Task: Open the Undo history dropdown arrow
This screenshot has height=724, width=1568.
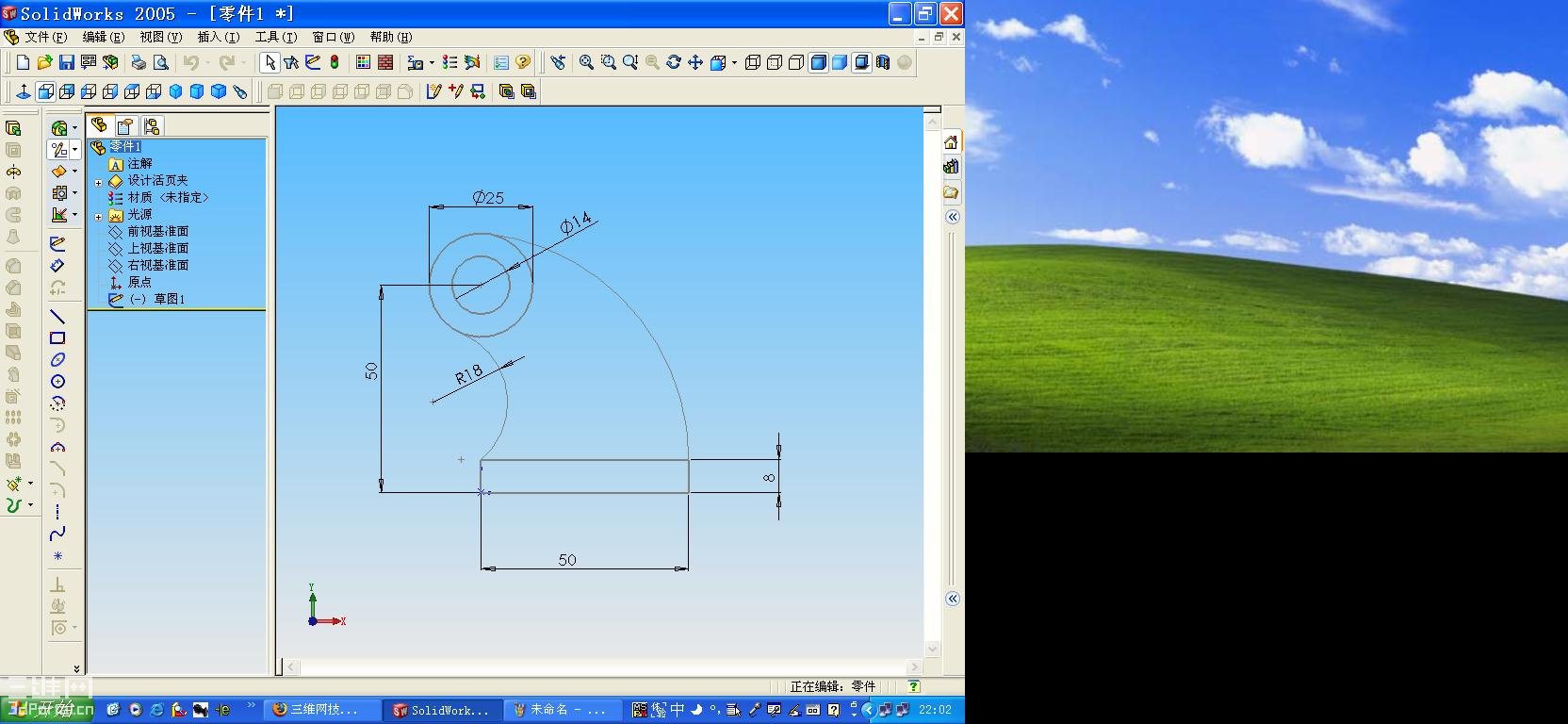Action: (206, 63)
